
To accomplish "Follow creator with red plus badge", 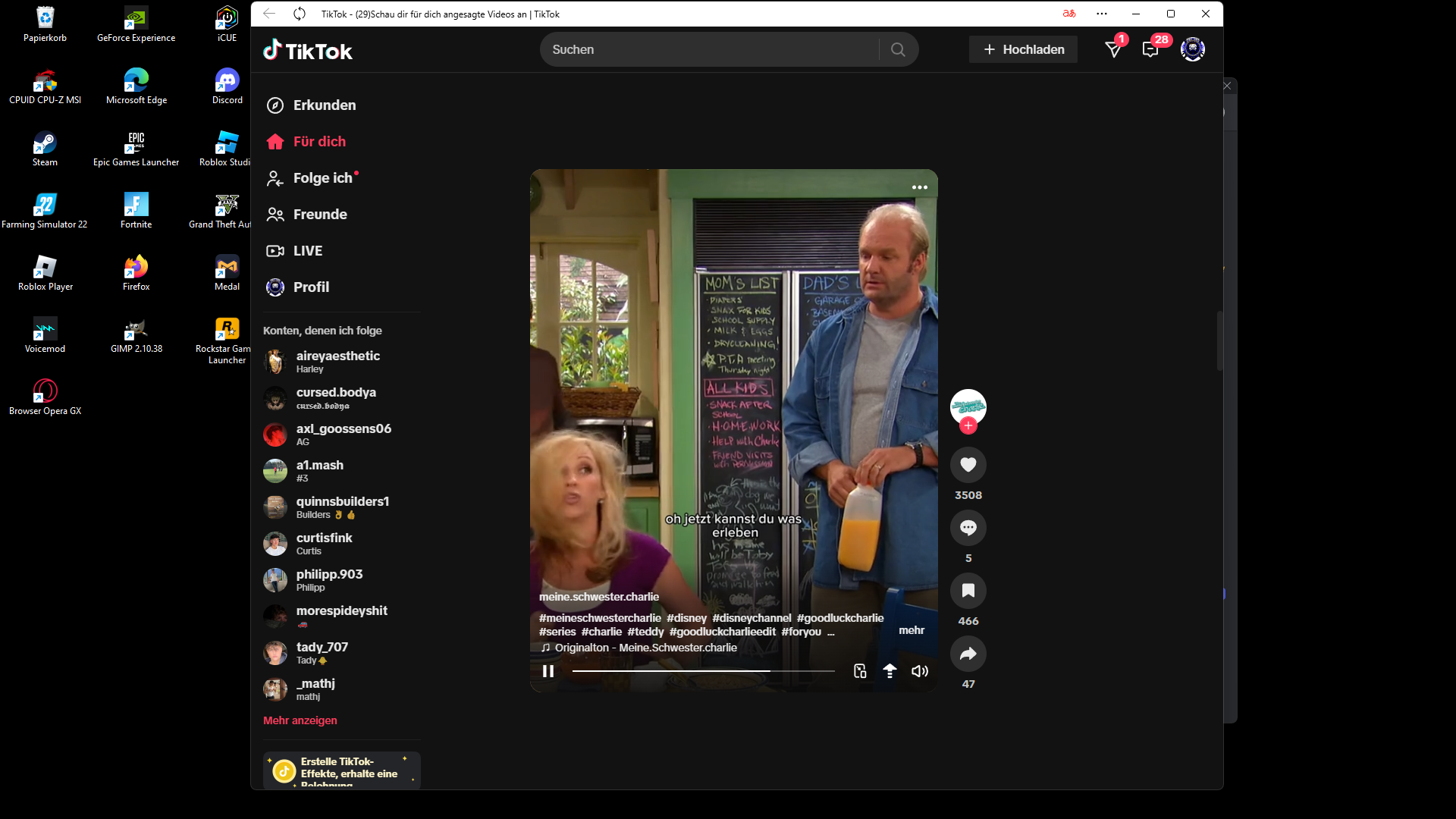I will 968,425.
